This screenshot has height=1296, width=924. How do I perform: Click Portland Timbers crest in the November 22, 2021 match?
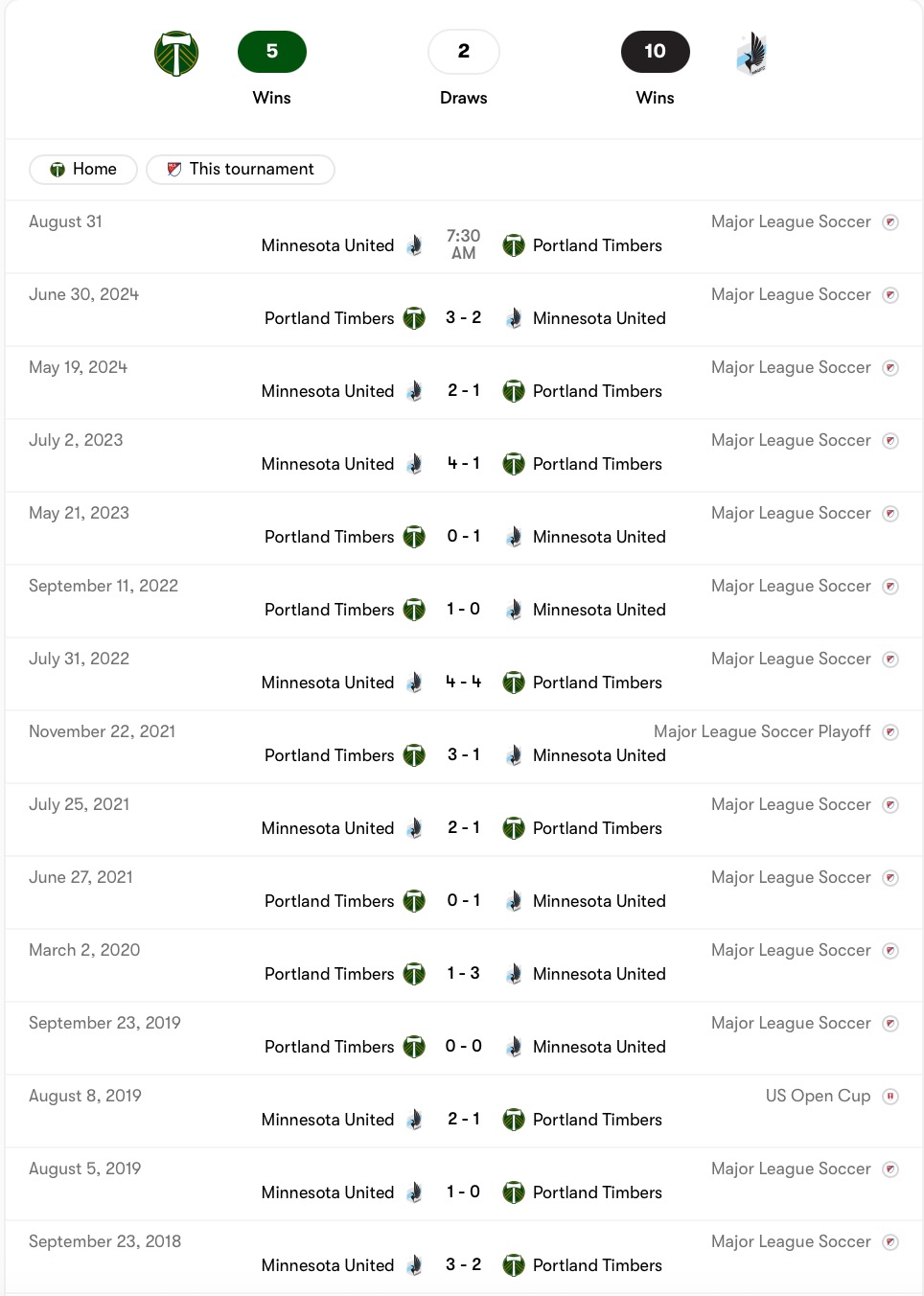[x=414, y=755]
